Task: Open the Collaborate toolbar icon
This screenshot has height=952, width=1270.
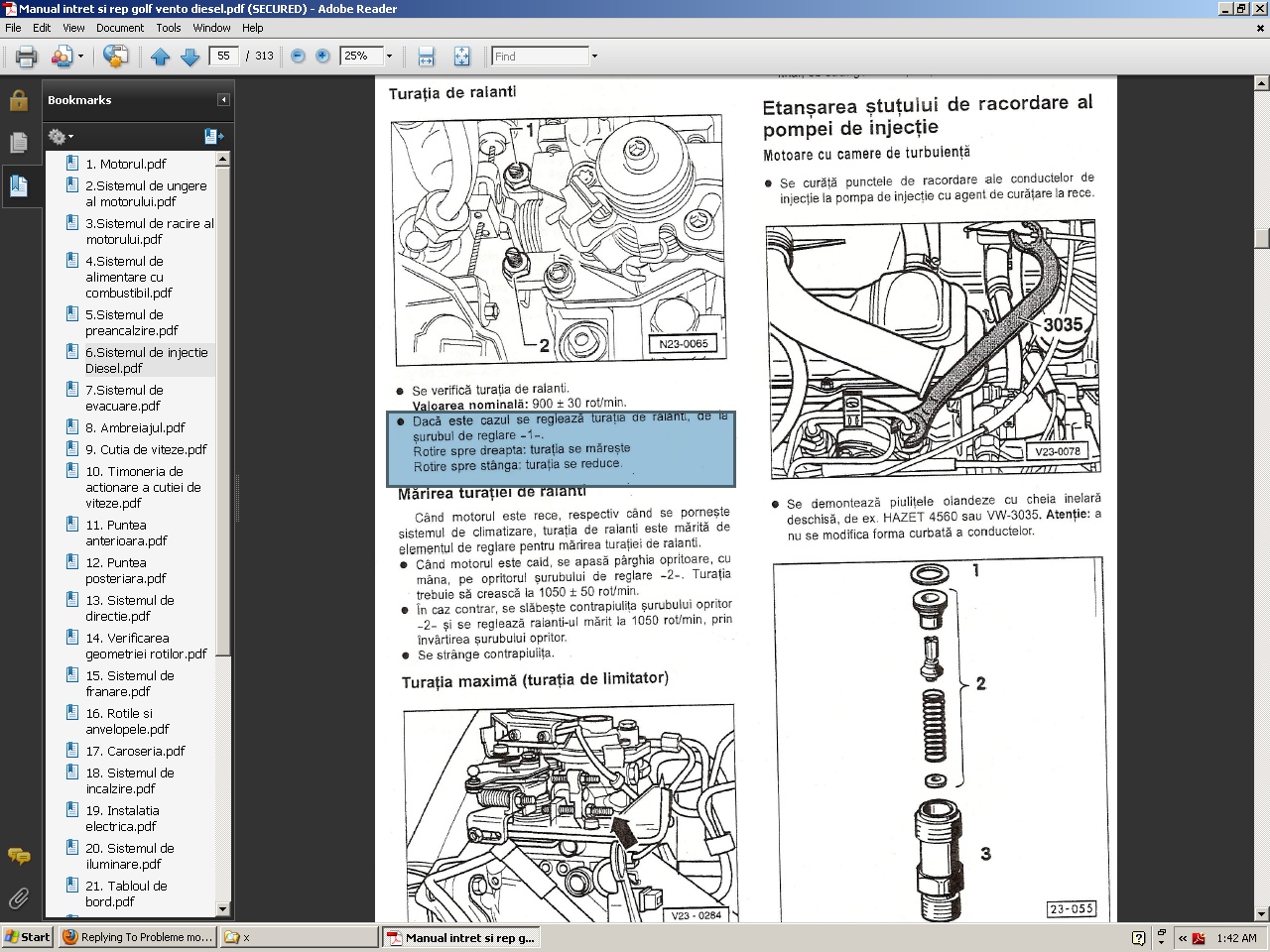Action: (x=62, y=57)
